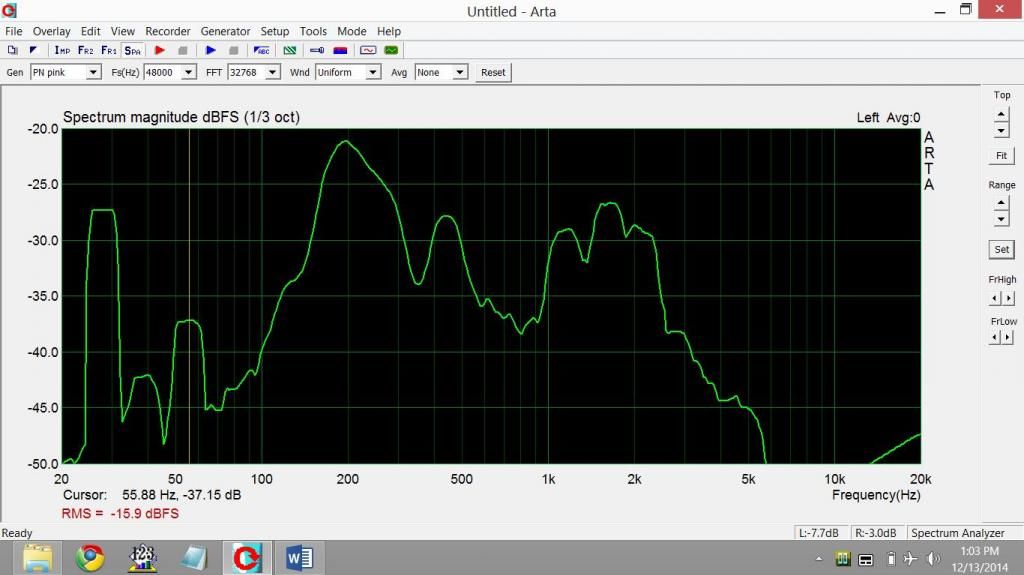Click the Fit button
Image resolution: width=1024 pixels, height=575 pixels.
(1001, 156)
